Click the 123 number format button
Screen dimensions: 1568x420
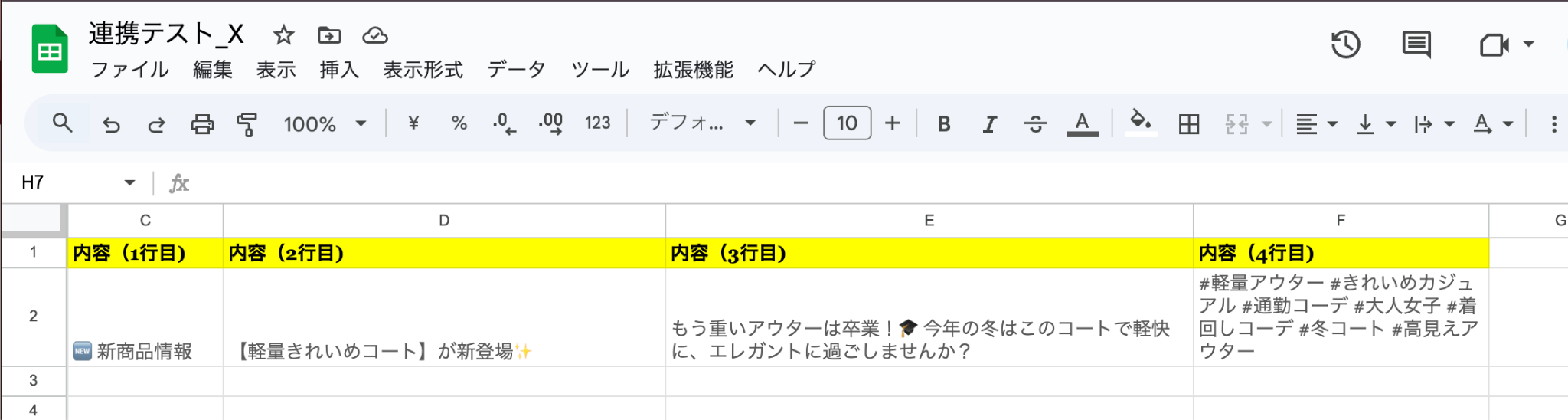597,123
